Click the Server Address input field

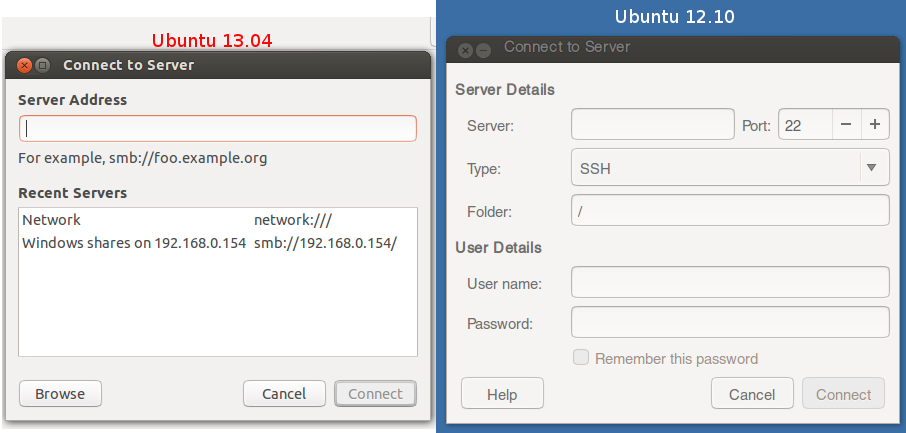point(218,128)
